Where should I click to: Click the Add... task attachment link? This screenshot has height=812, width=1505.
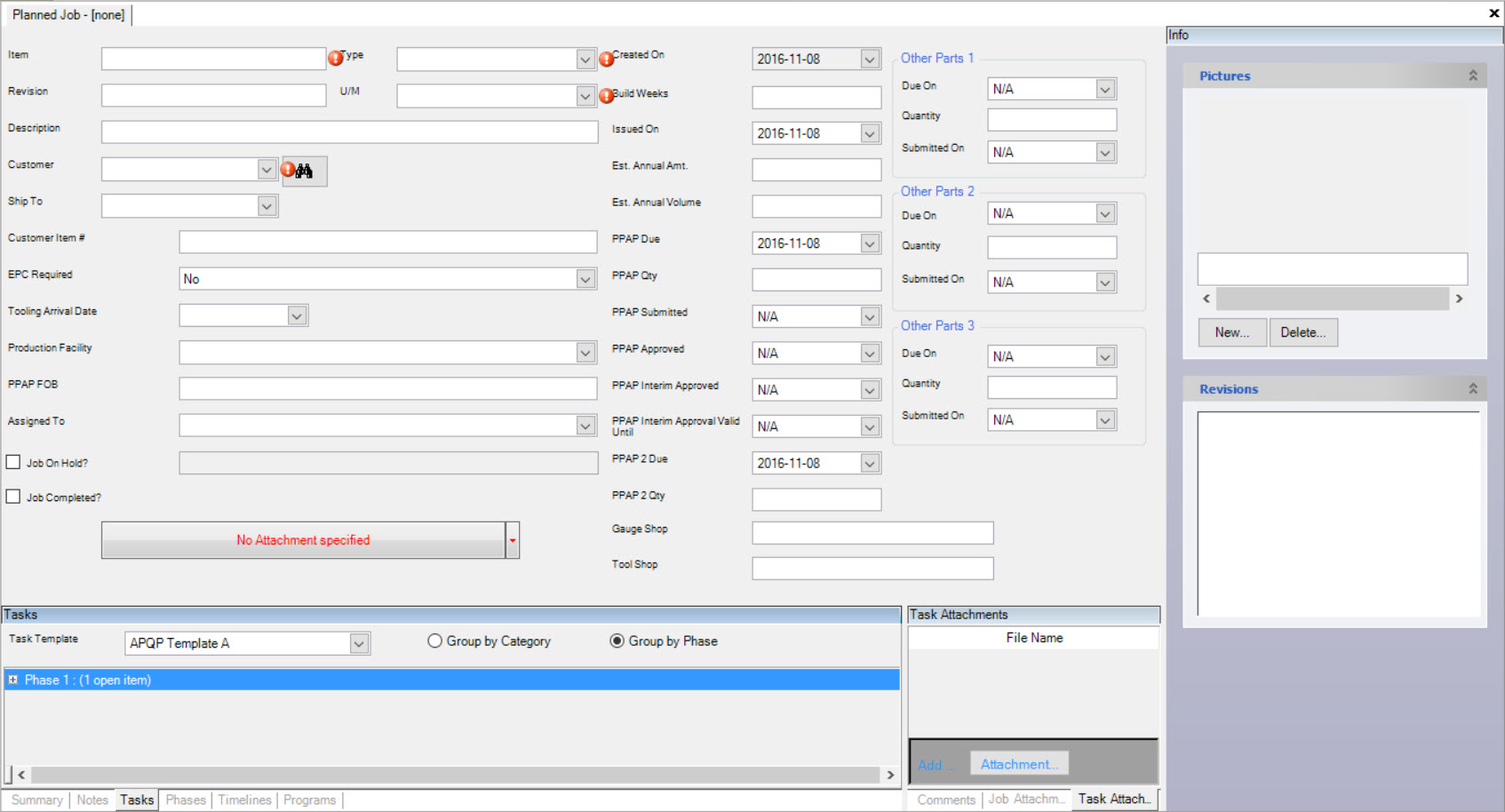[936, 765]
